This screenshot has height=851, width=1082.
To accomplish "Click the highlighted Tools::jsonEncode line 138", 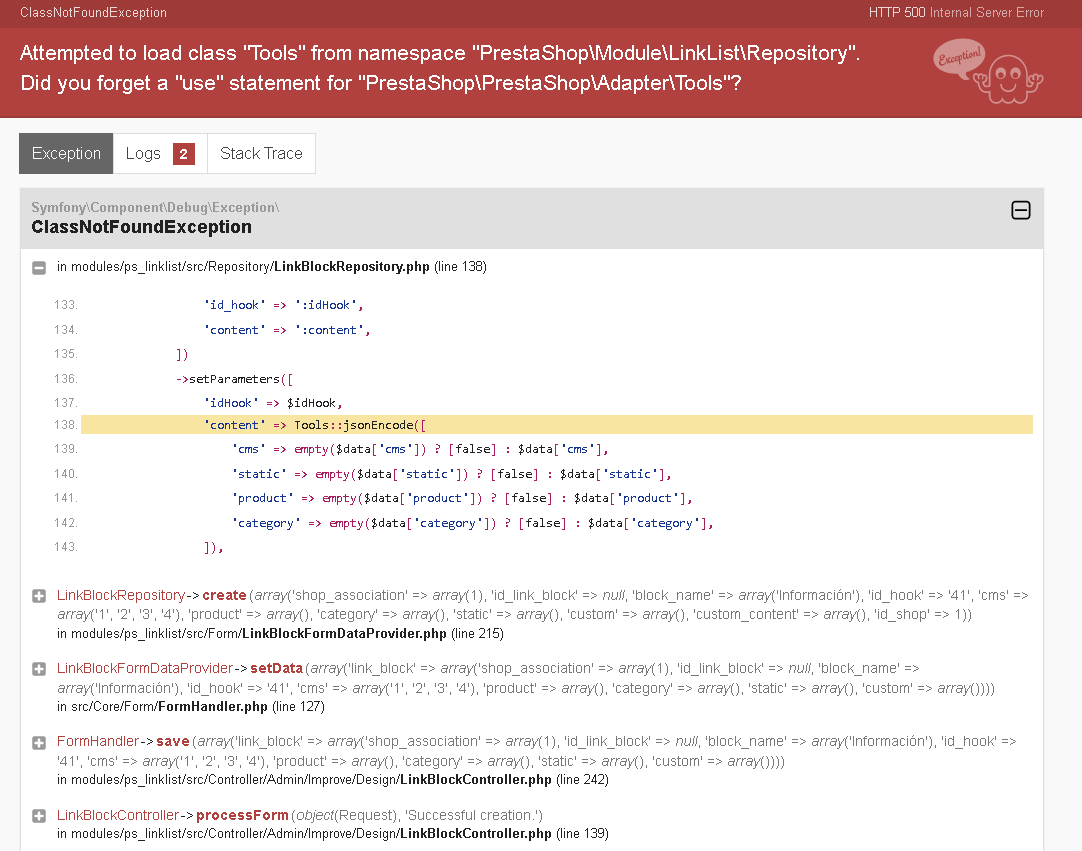I will [557, 425].
